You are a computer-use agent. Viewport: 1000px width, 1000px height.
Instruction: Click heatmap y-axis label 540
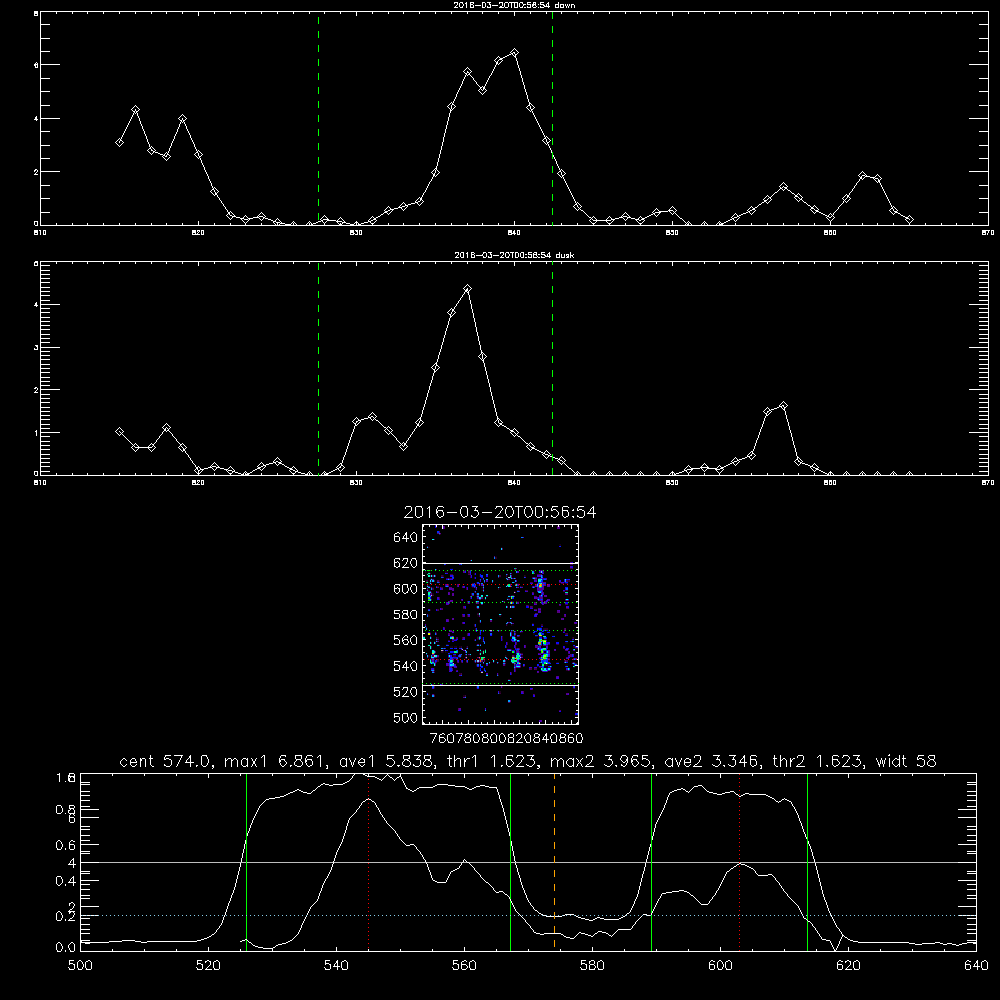pos(406,666)
